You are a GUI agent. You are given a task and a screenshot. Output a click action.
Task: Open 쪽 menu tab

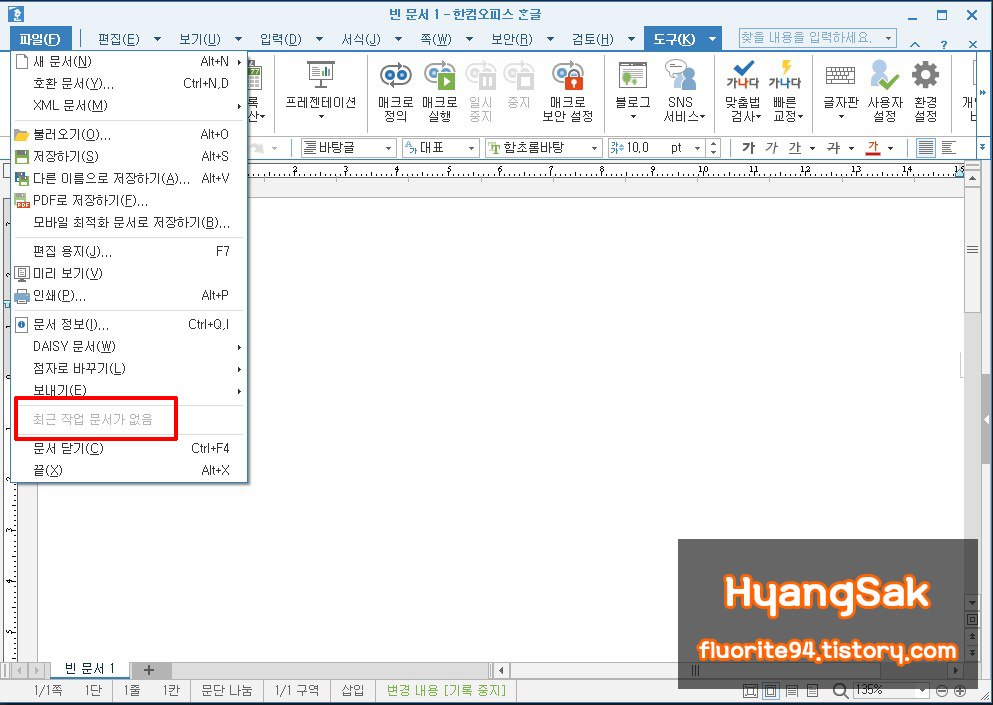tap(436, 39)
